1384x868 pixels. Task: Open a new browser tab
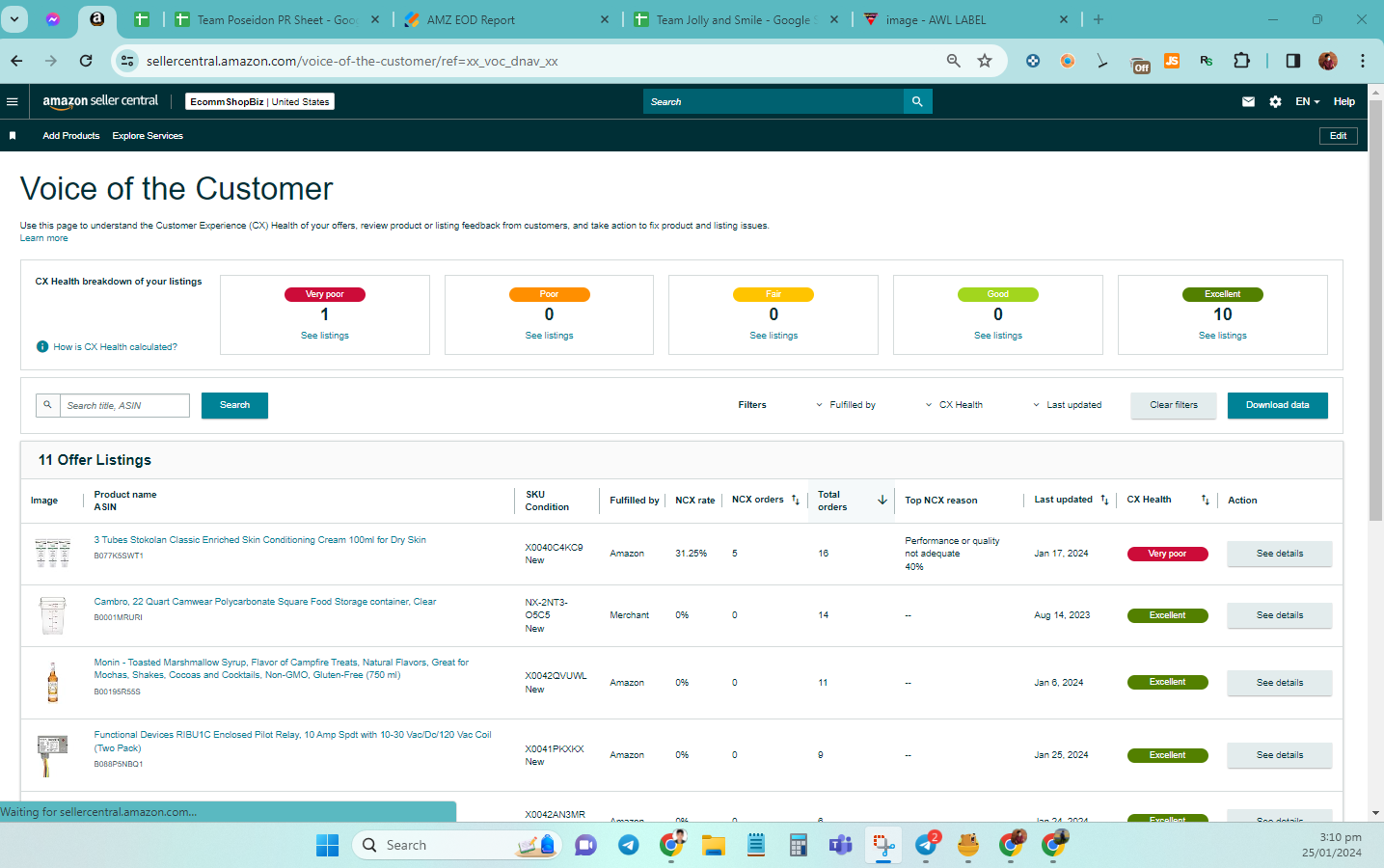(x=1099, y=19)
